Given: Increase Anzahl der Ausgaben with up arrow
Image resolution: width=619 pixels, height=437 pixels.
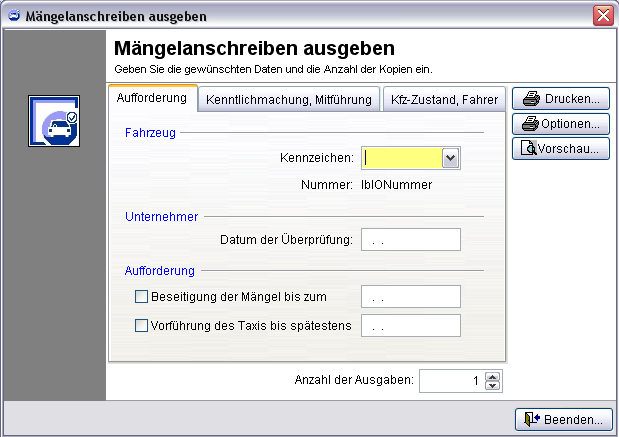Looking at the screenshot, I should tap(491, 376).
